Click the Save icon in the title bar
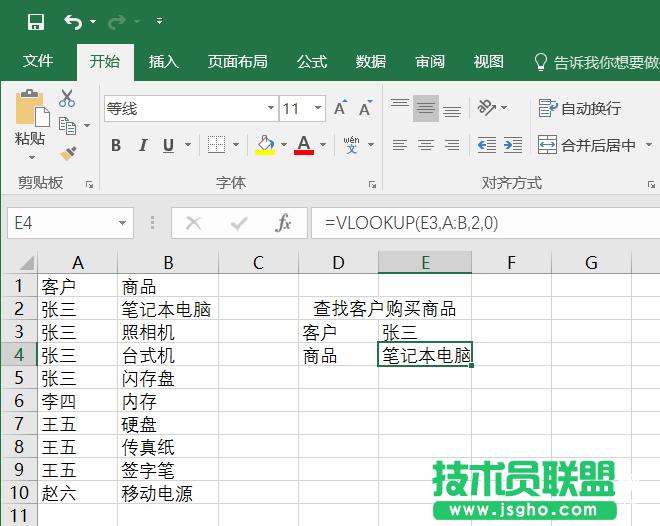 click(x=35, y=21)
